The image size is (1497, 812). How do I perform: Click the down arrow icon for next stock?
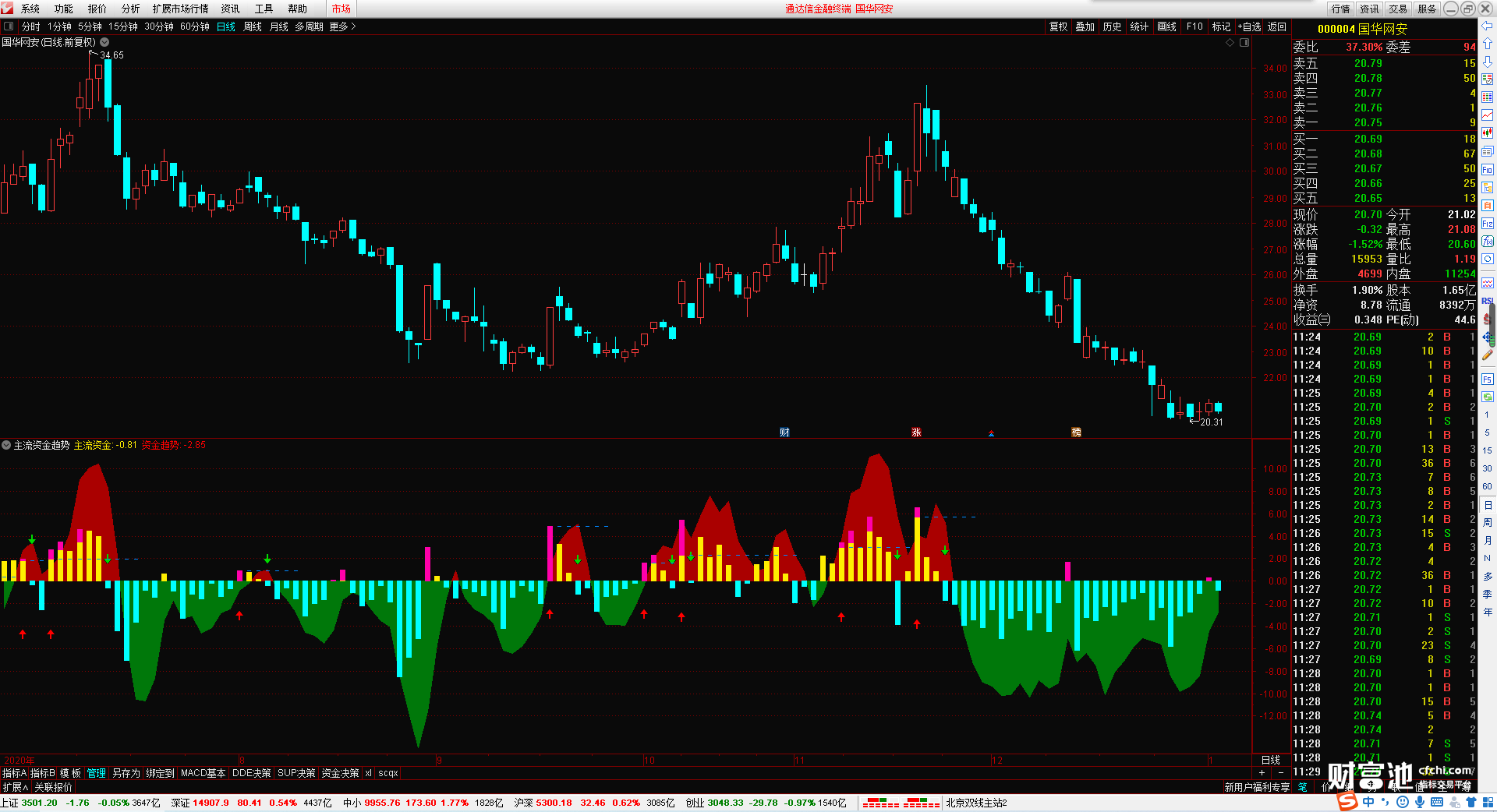tap(1488, 62)
